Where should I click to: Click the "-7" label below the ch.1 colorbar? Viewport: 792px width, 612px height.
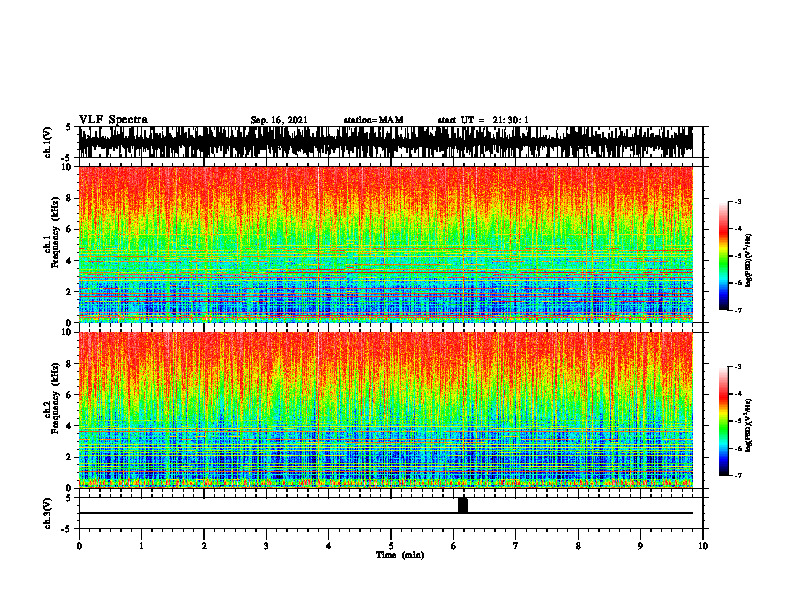[x=737, y=310]
